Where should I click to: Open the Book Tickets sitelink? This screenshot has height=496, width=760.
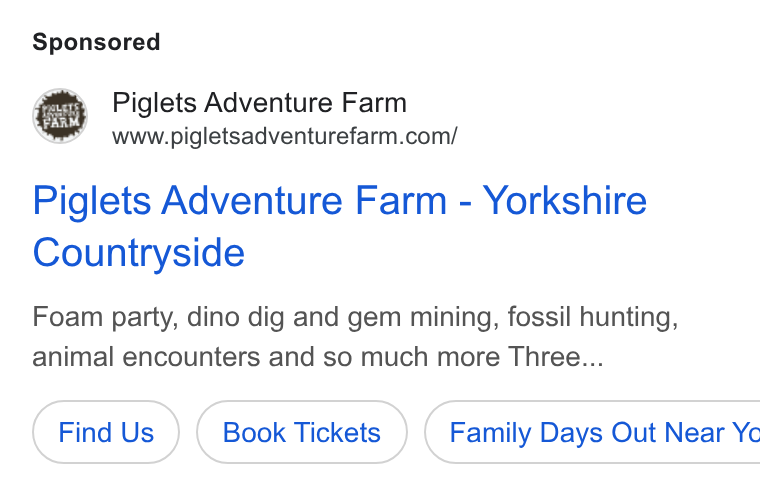(301, 432)
